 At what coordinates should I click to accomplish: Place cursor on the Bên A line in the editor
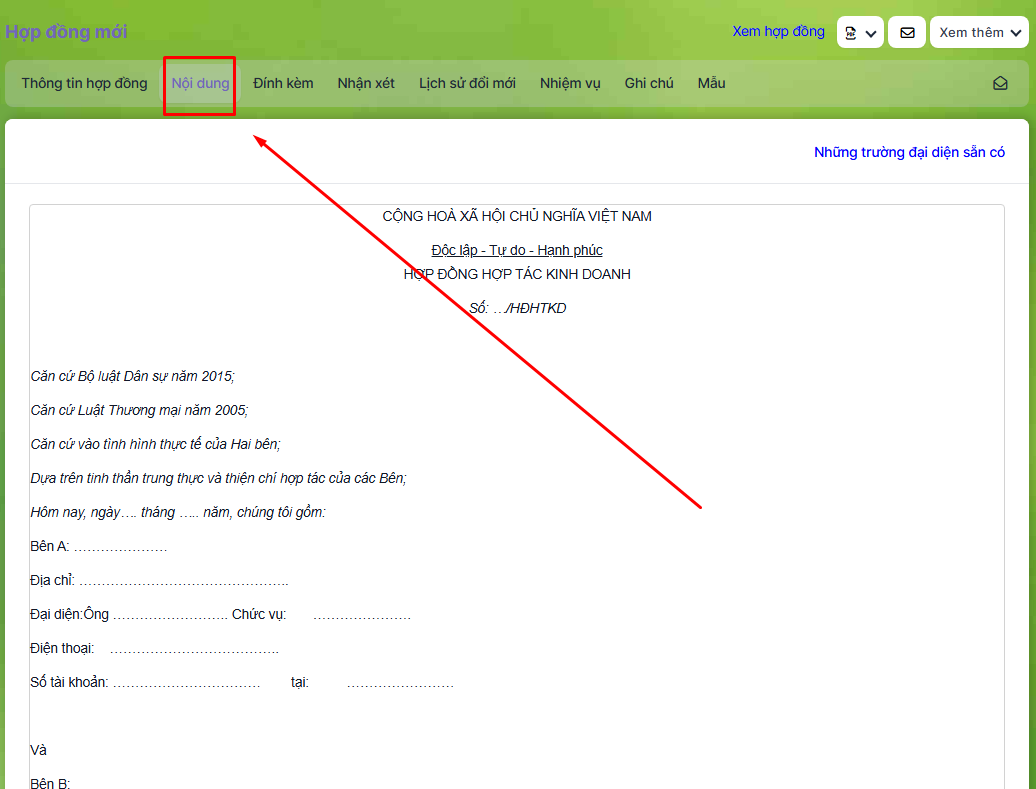point(98,546)
